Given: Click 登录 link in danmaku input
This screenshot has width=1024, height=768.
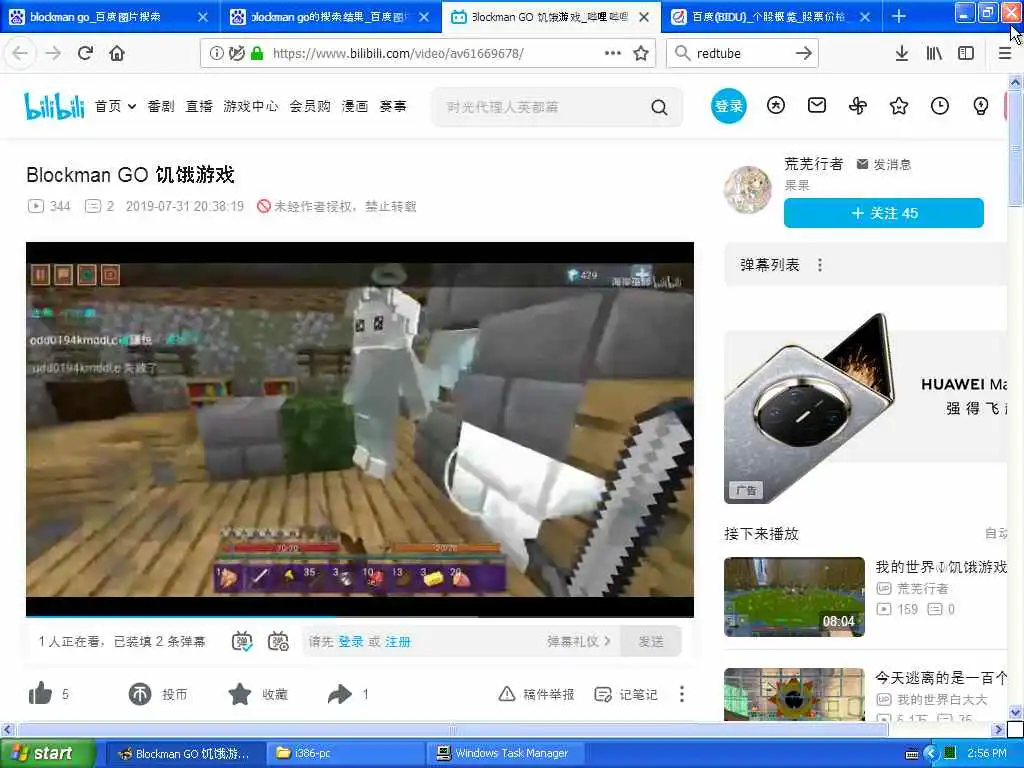Looking at the screenshot, I should coord(351,642).
